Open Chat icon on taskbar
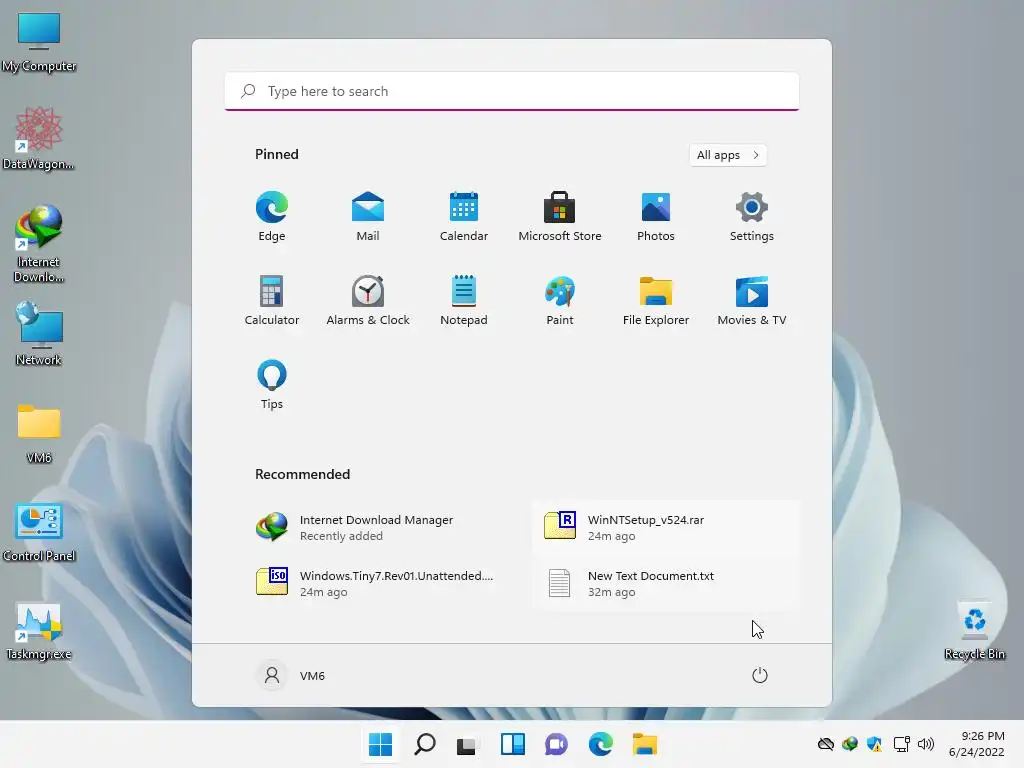This screenshot has width=1024, height=768. coord(556,744)
